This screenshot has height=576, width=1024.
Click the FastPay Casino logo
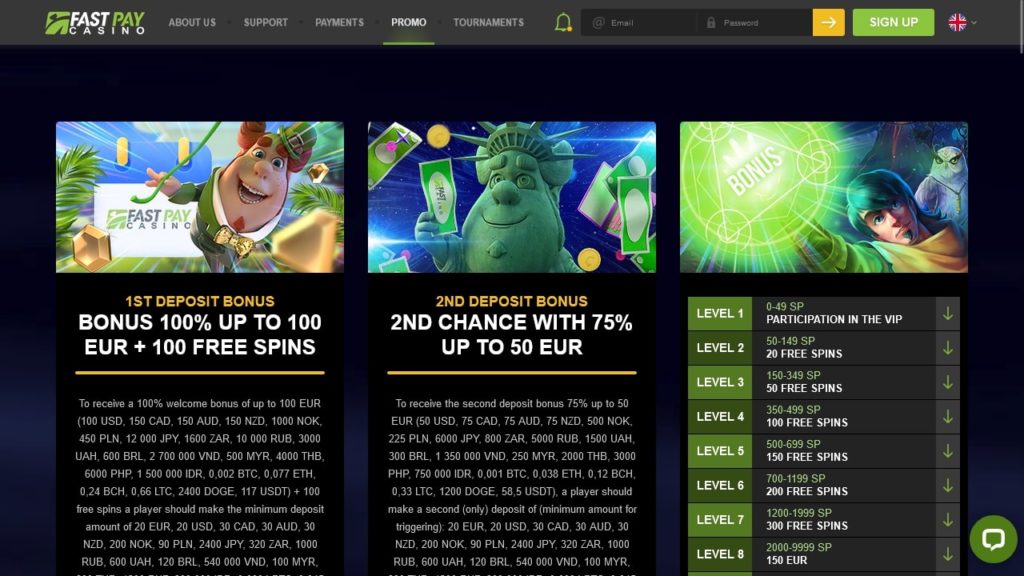pyautogui.click(x=95, y=22)
